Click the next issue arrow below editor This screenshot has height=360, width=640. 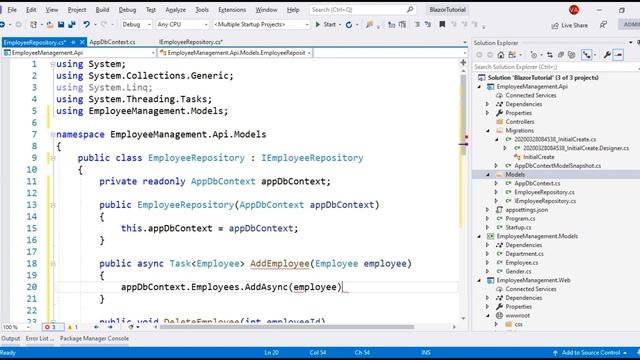[110, 327]
